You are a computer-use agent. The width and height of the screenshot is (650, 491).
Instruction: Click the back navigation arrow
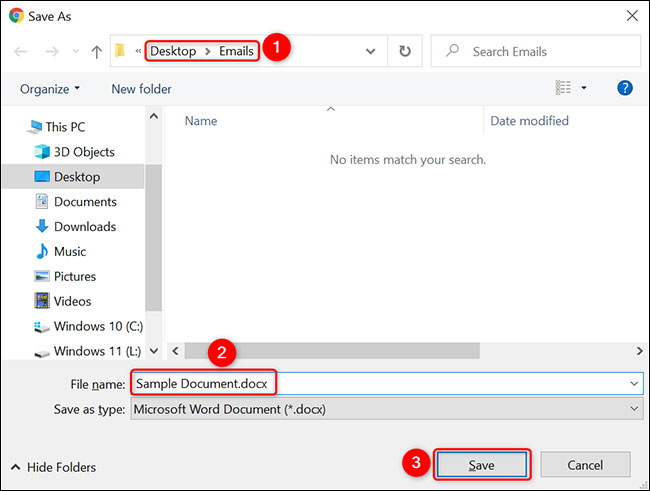[x=20, y=51]
